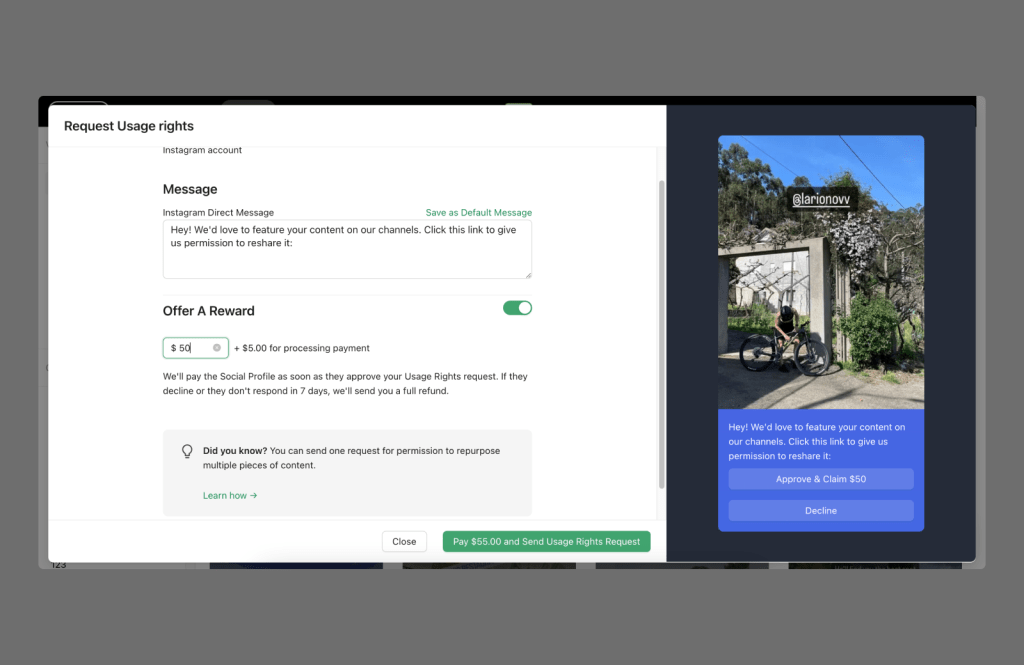Click Pay $55.00 and Send Usage Rights Request
The height and width of the screenshot is (665, 1024).
(x=546, y=541)
